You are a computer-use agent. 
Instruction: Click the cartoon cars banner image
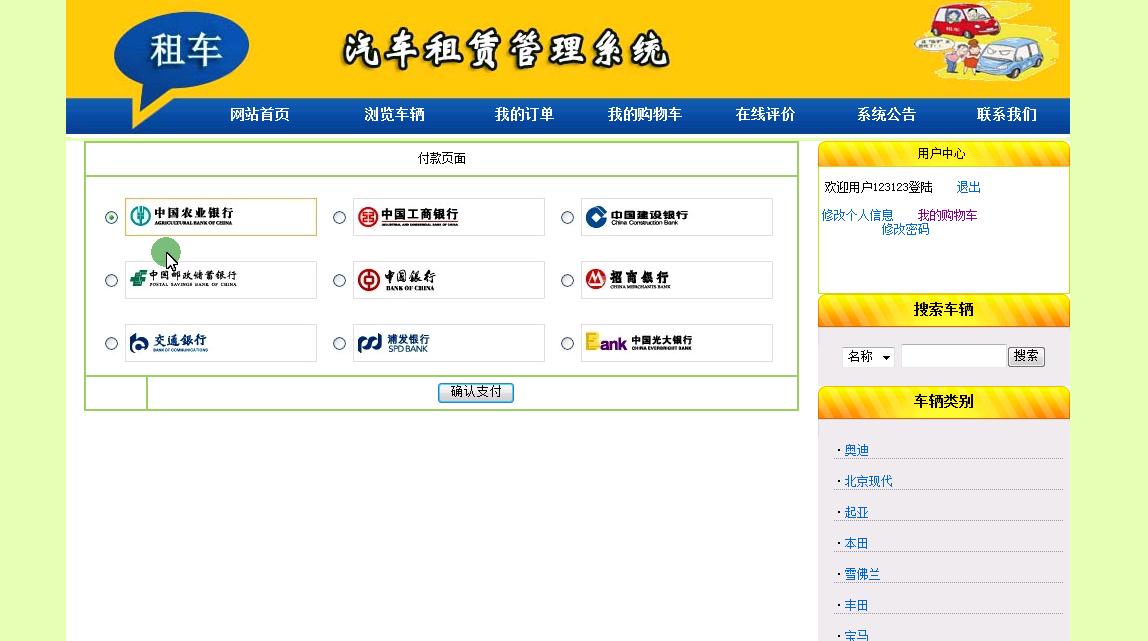pyautogui.click(x=987, y=41)
